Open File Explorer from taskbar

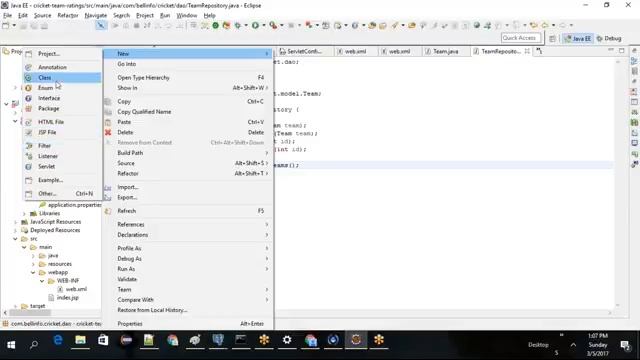coord(80,340)
